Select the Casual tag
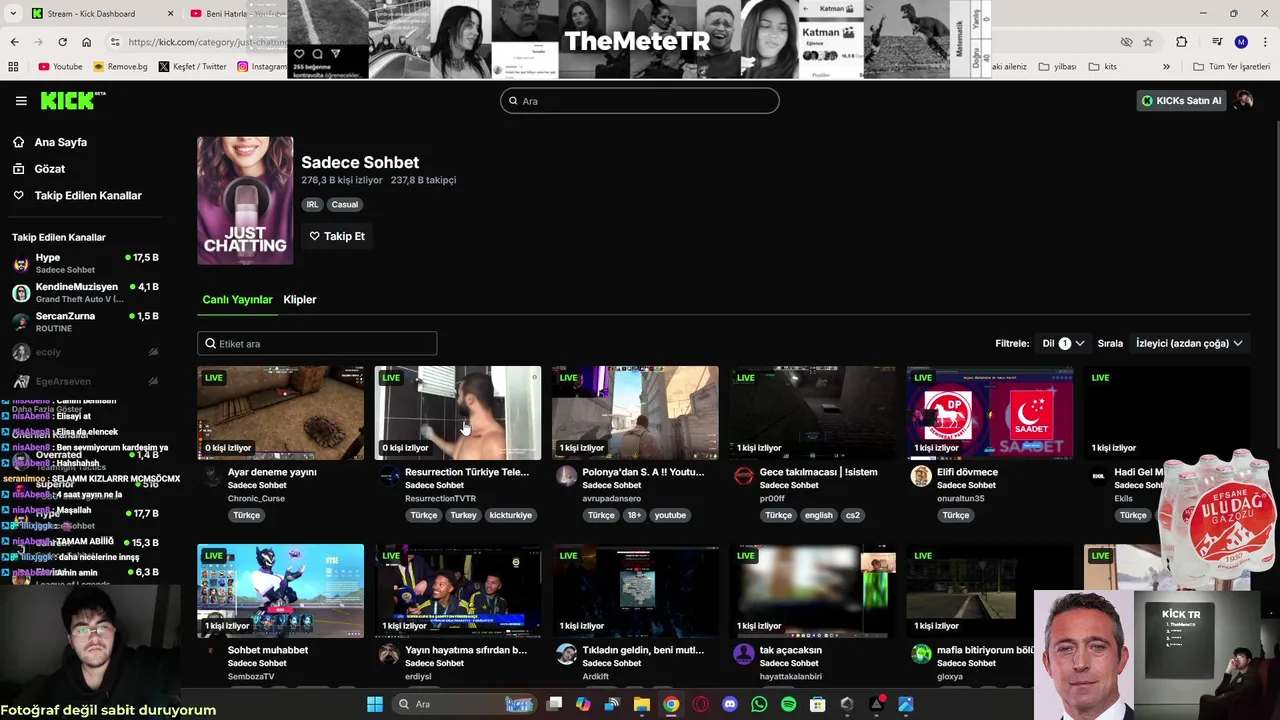The width and height of the screenshot is (1280, 720). coord(345,204)
